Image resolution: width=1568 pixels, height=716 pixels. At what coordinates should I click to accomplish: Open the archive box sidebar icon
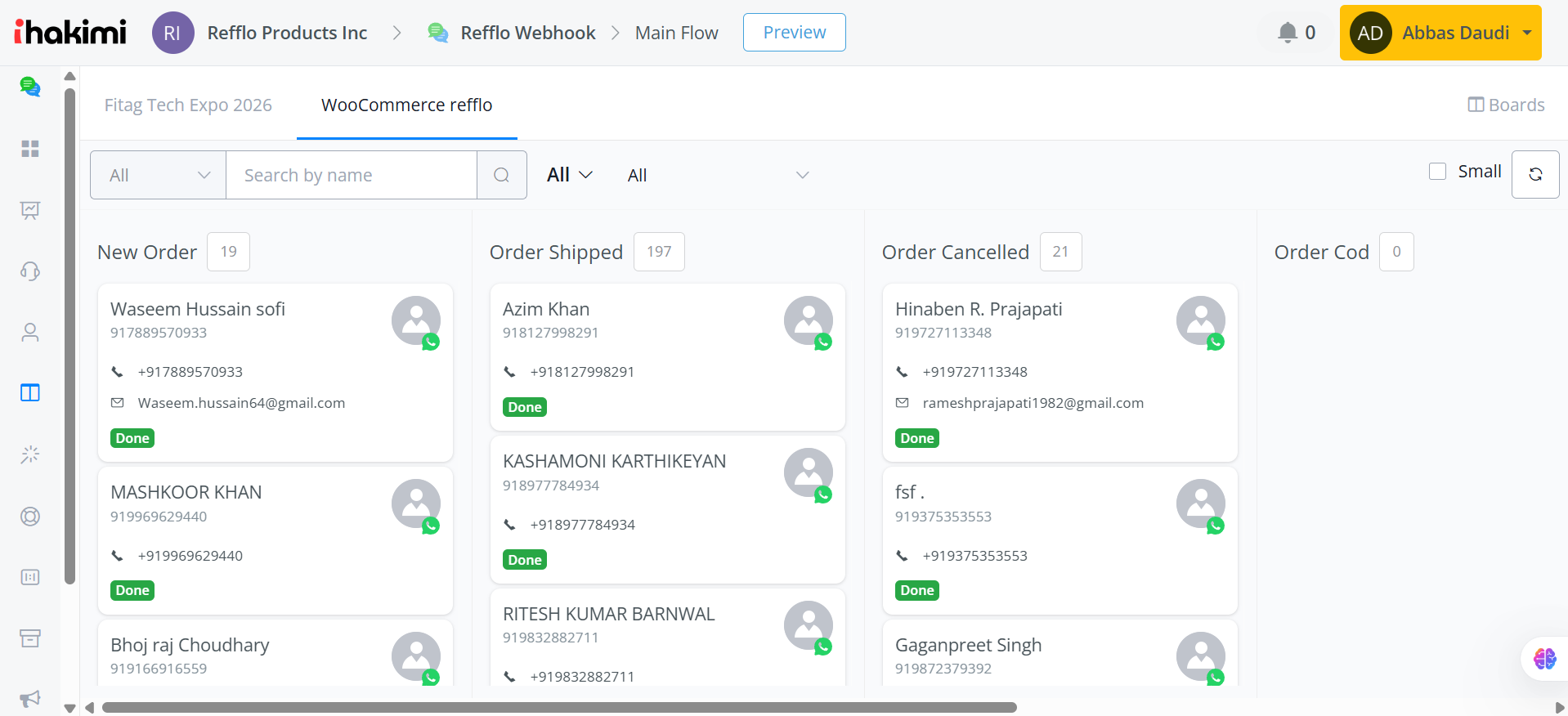(x=30, y=638)
